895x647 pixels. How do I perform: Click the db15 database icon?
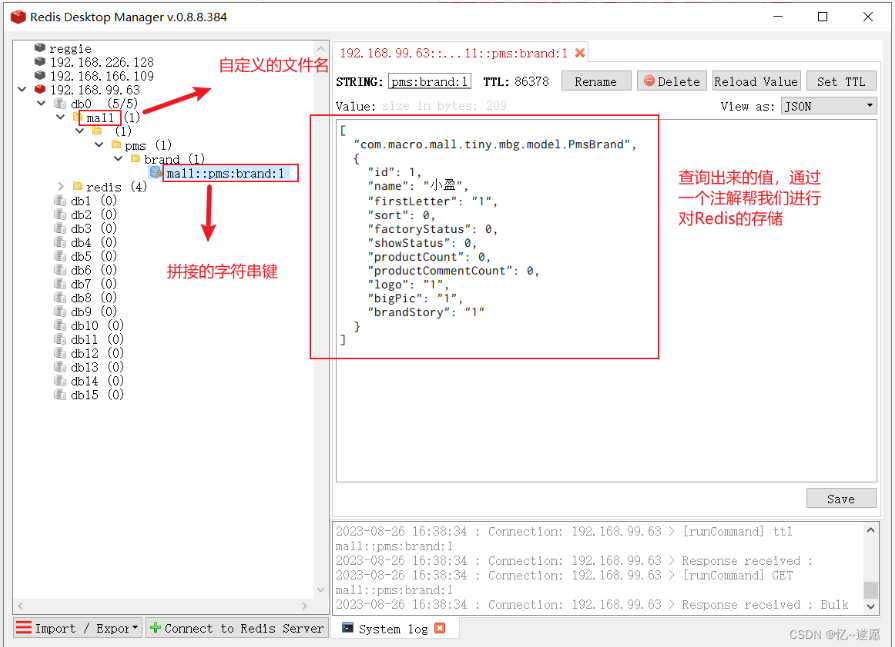click(59, 394)
